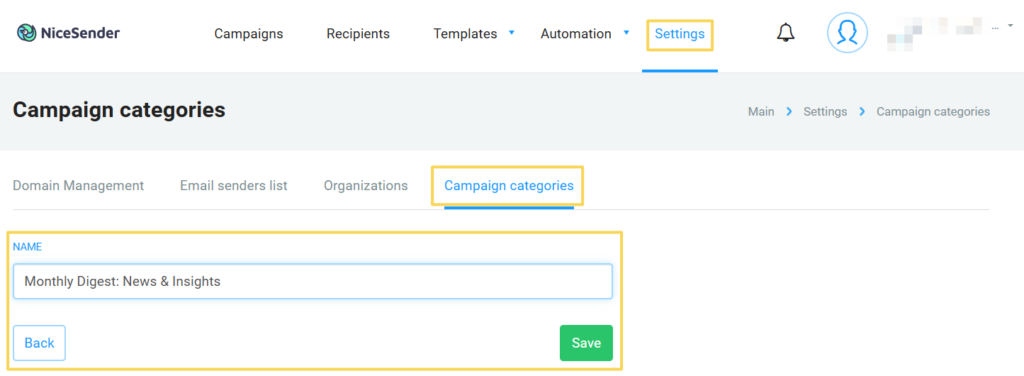Screen dimensions: 1024x376
Task: Switch to the Domain Management tab
Action: point(78,185)
